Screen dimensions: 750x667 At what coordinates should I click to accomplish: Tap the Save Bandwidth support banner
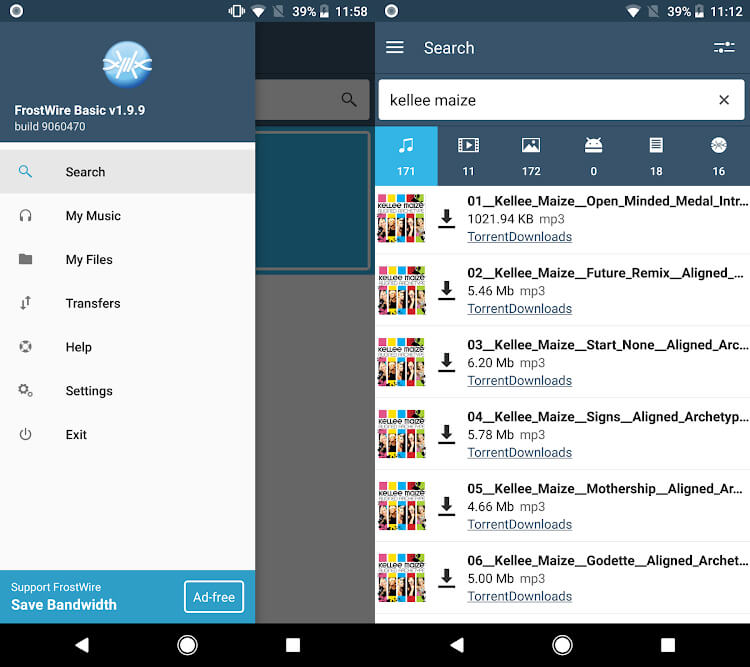[x=127, y=597]
